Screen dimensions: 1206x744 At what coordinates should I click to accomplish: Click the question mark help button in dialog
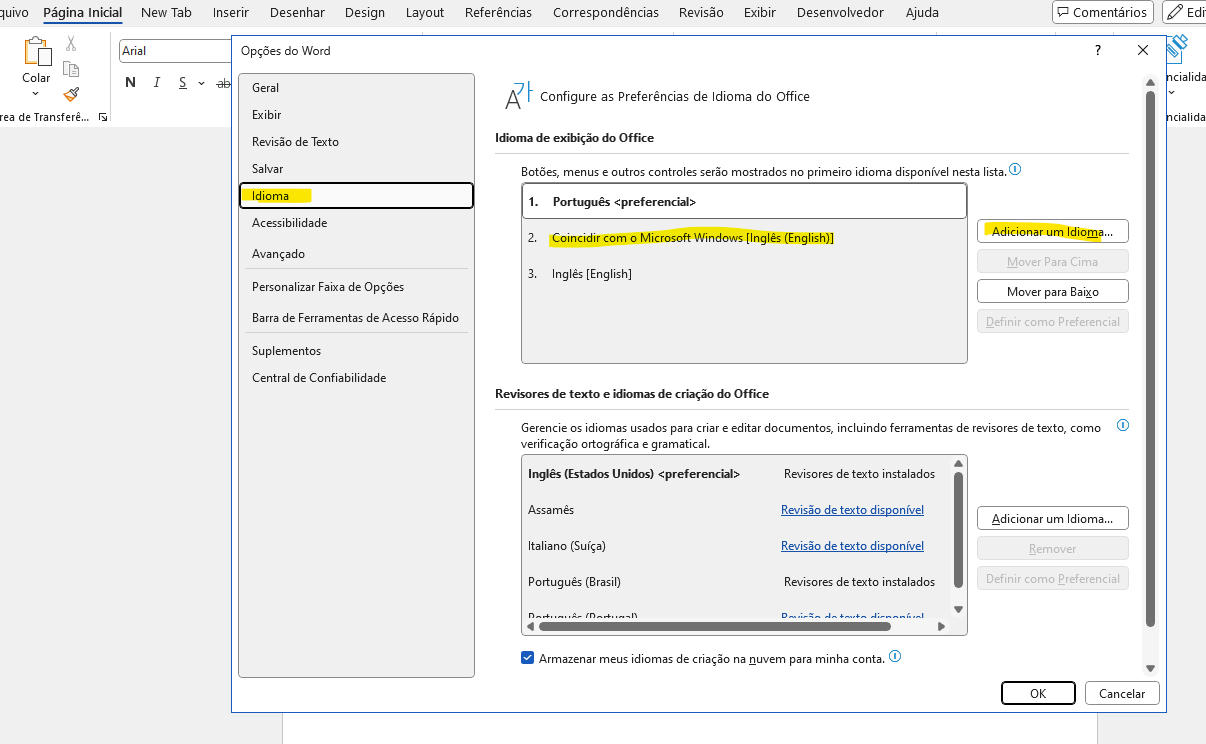pyautogui.click(x=1098, y=50)
